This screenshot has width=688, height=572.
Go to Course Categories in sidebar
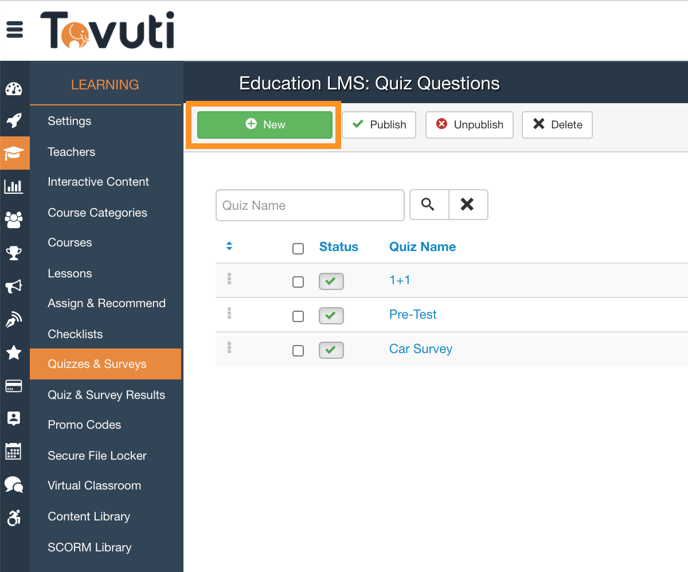tap(97, 213)
